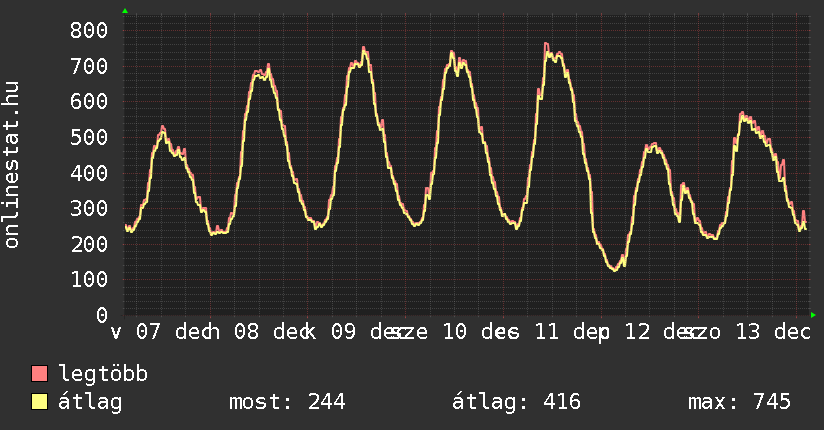Click the lowest dip near 12 dec

(613, 269)
